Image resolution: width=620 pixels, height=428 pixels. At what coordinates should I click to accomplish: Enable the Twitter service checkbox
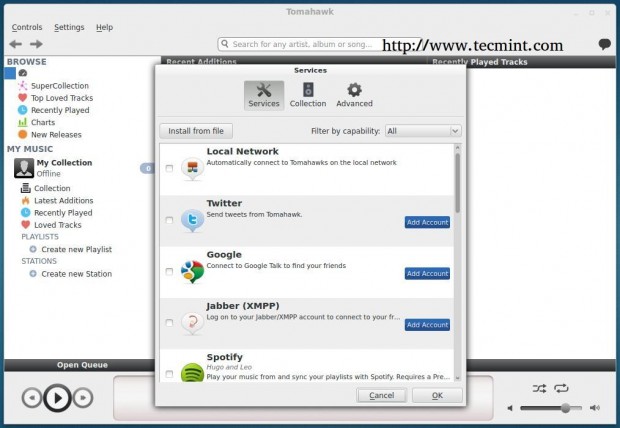click(169, 220)
